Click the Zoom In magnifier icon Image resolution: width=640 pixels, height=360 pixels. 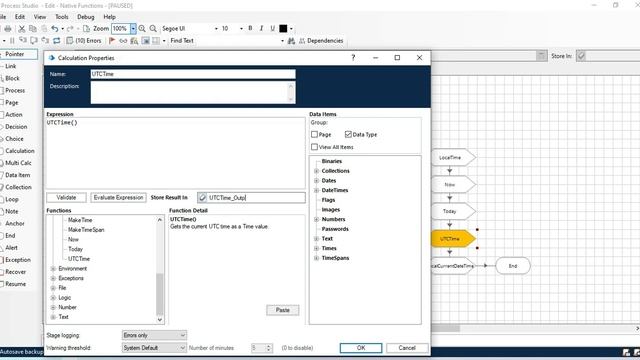142,29
